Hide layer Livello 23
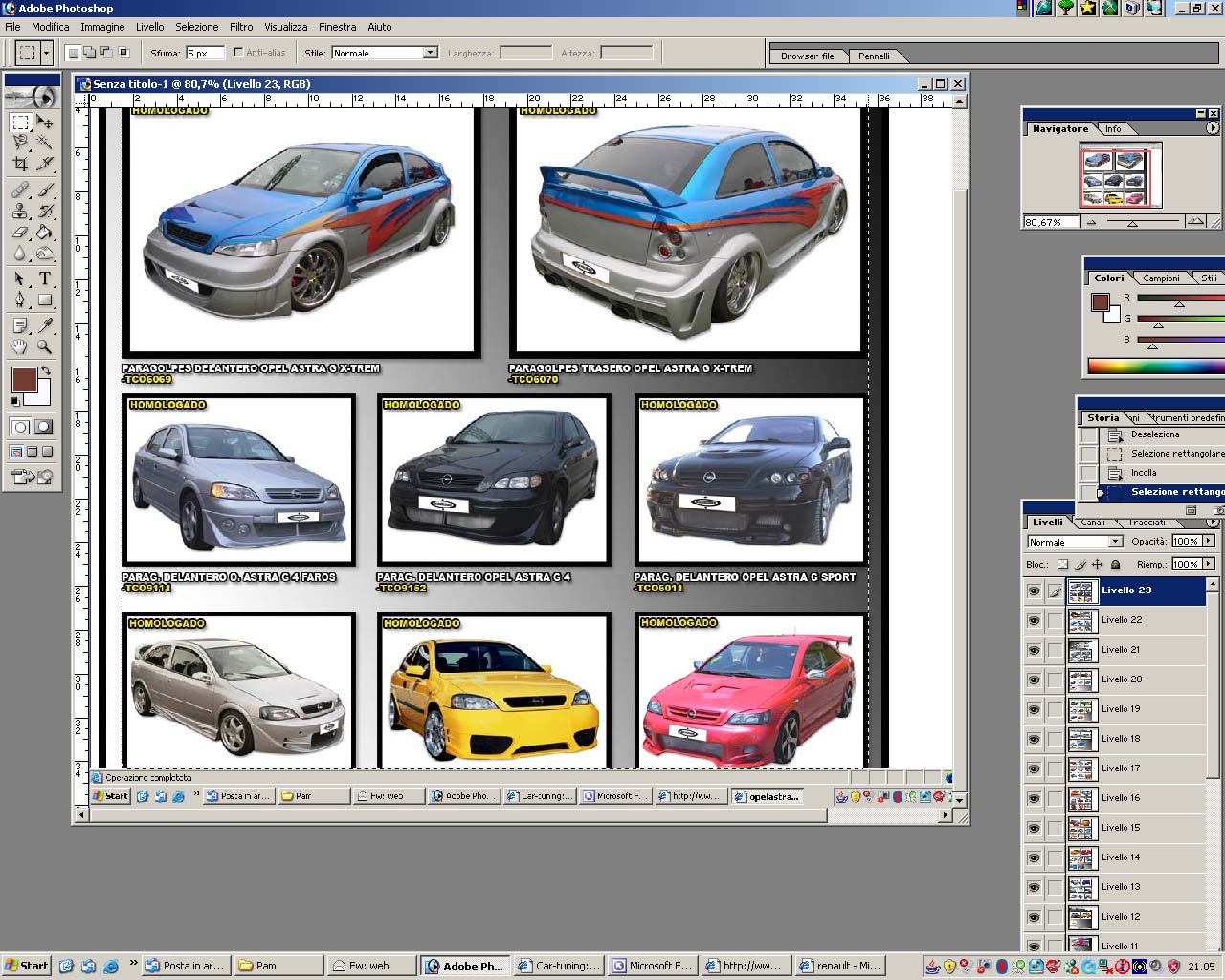This screenshot has width=1225, height=980. [1034, 591]
